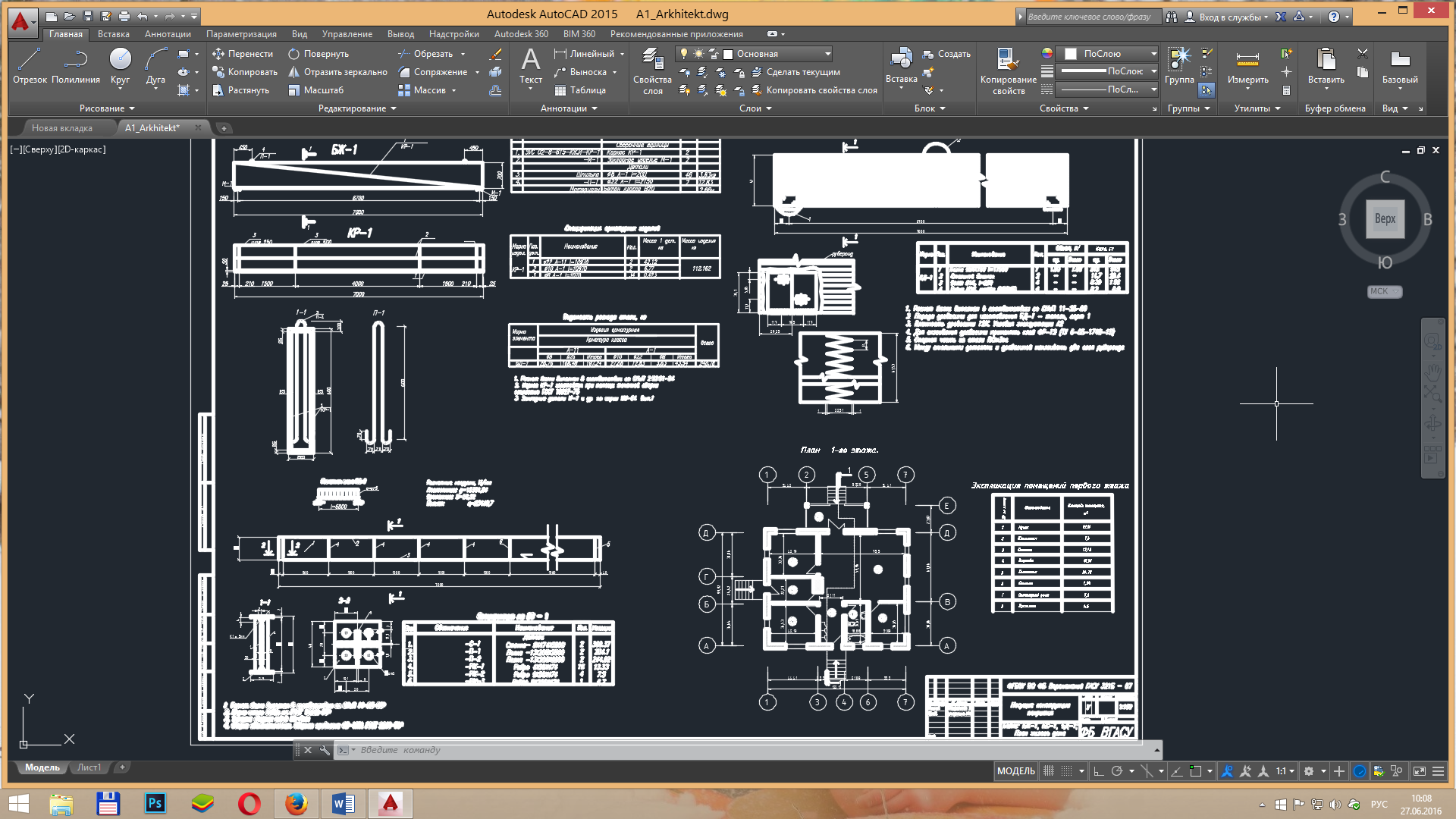Click the Перенести (move) button
The width and height of the screenshot is (1456, 819).
tap(243, 54)
